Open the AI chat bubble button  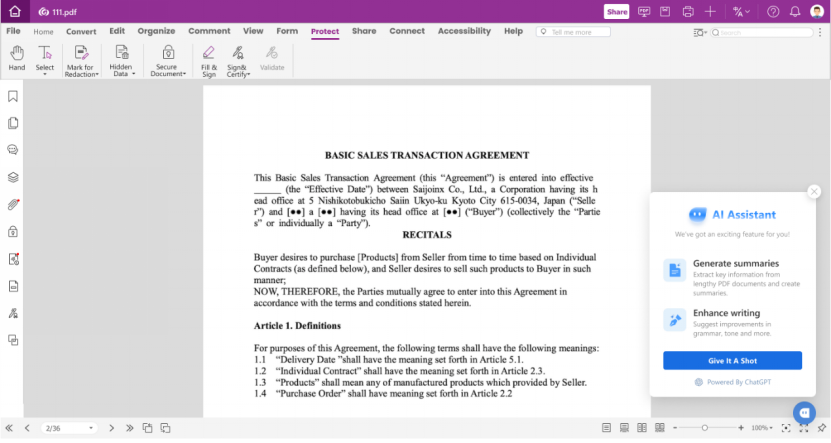pos(804,412)
